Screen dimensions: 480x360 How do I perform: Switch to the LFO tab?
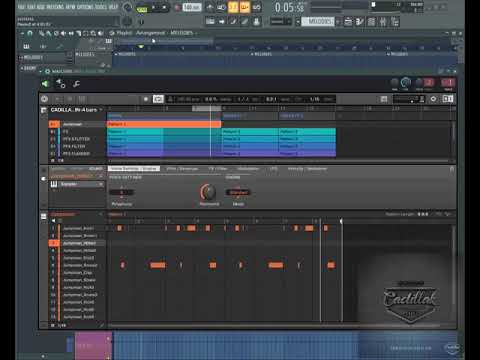click(x=274, y=169)
